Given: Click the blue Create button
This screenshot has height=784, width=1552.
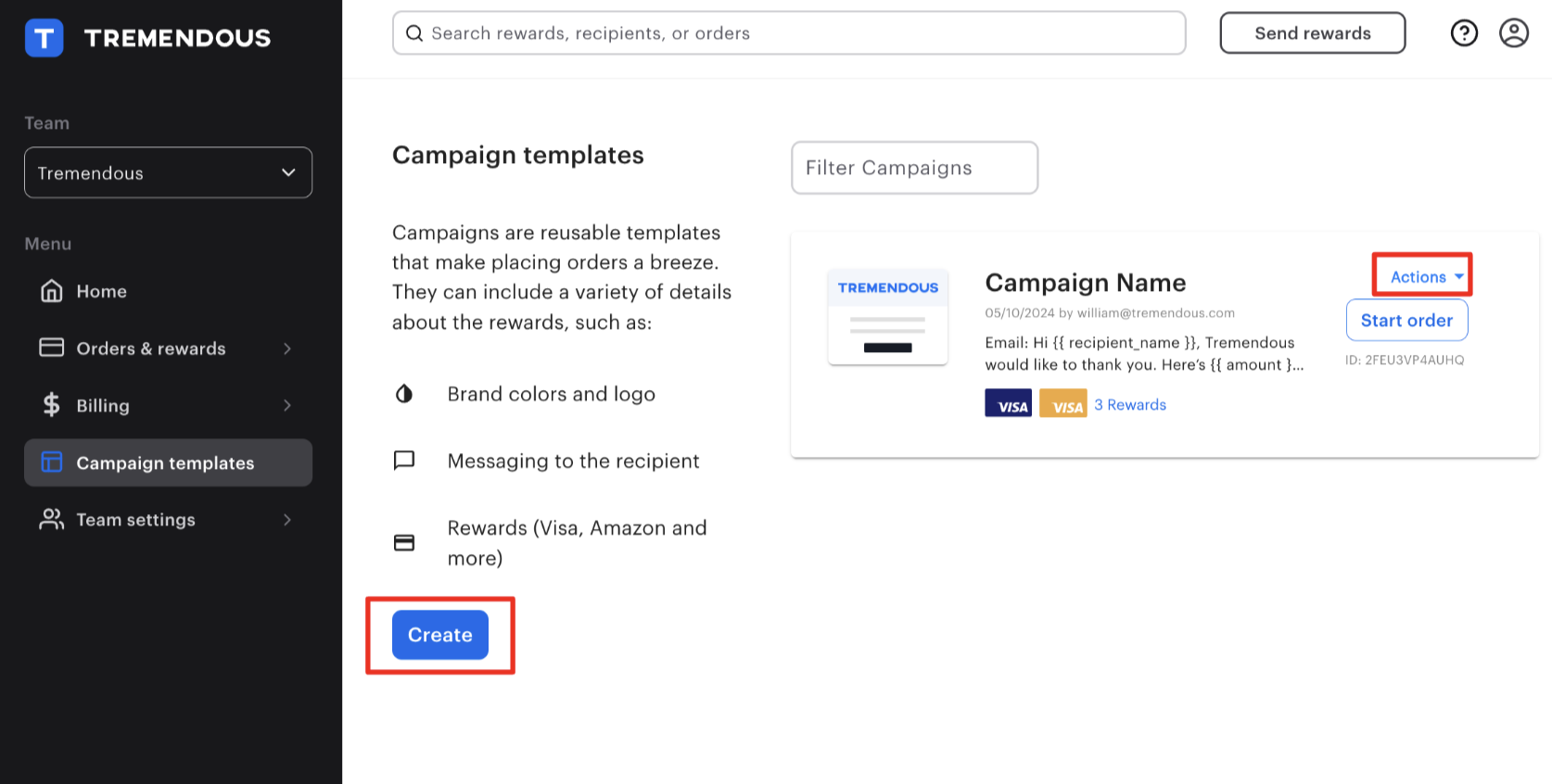Looking at the screenshot, I should click(x=440, y=635).
